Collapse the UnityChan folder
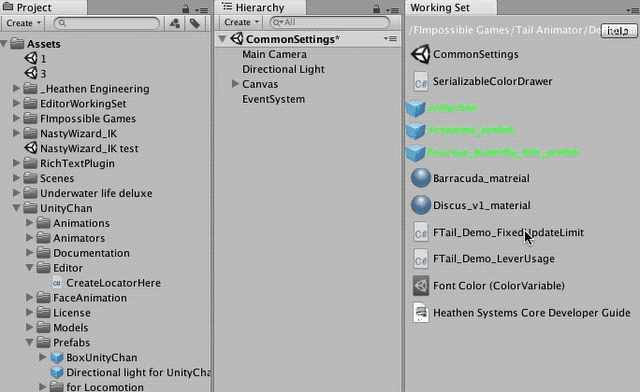 click(16, 208)
